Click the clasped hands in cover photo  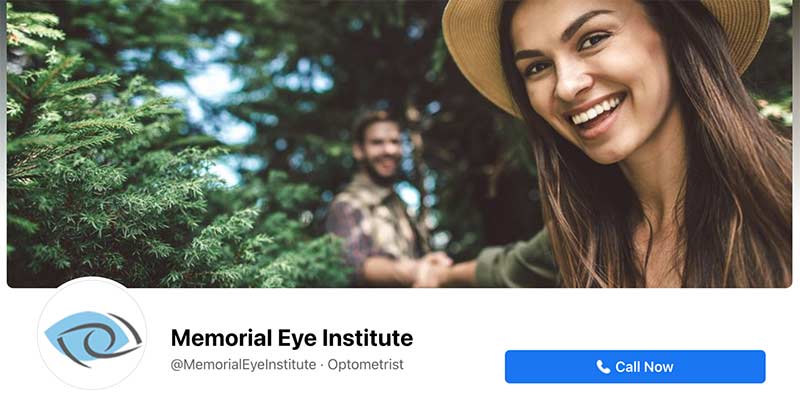click(433, 269)
